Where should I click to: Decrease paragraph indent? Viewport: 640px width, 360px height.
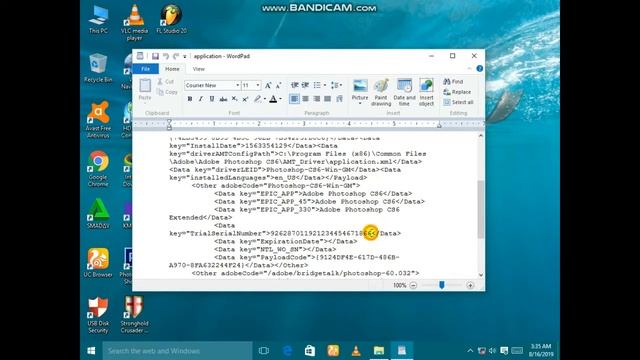pyautogui.click(x=294, y=85)
